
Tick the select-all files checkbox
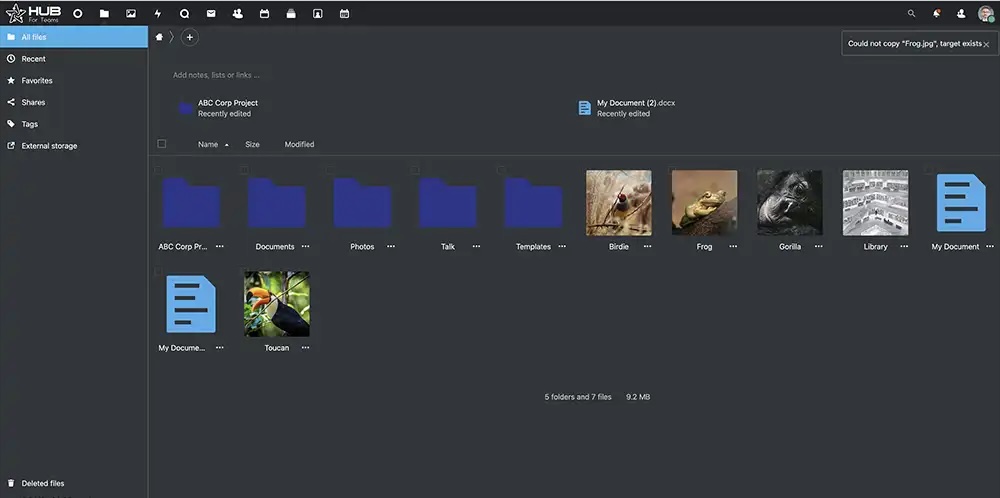click(x=162, y=144)
